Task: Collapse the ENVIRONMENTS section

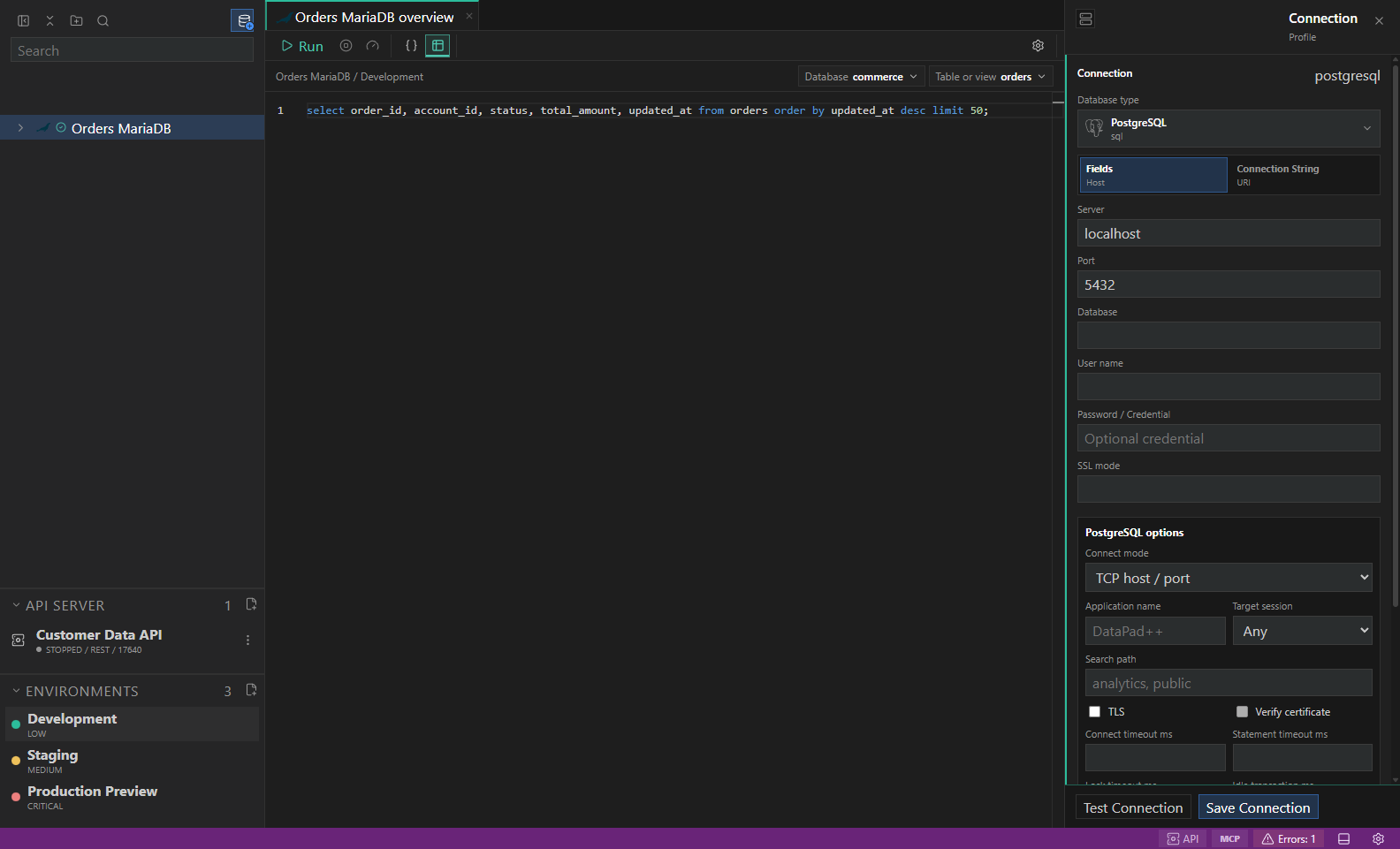Action: click(16, 691)
